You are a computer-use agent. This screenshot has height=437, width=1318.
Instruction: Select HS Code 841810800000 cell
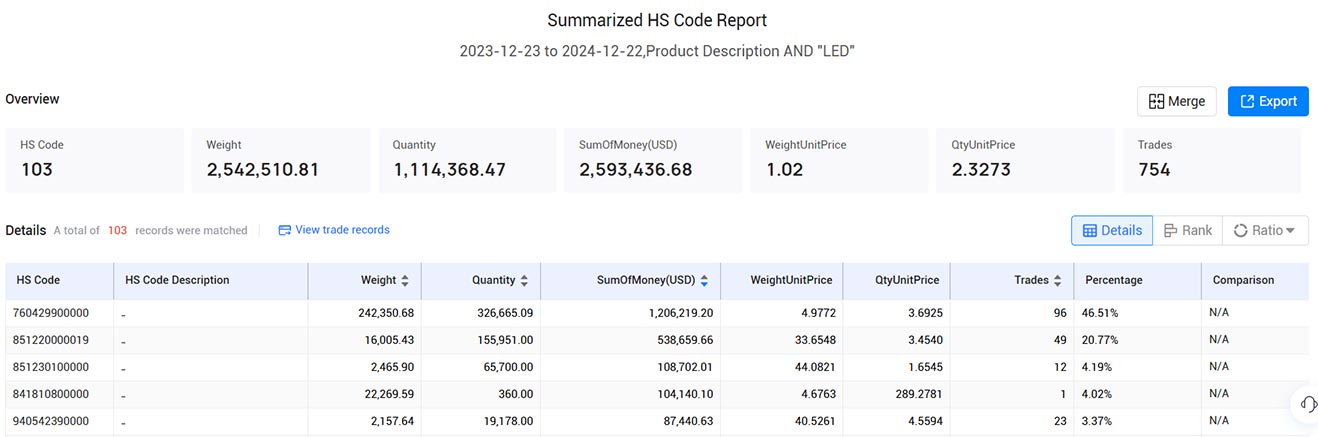[x=51, y=394]
